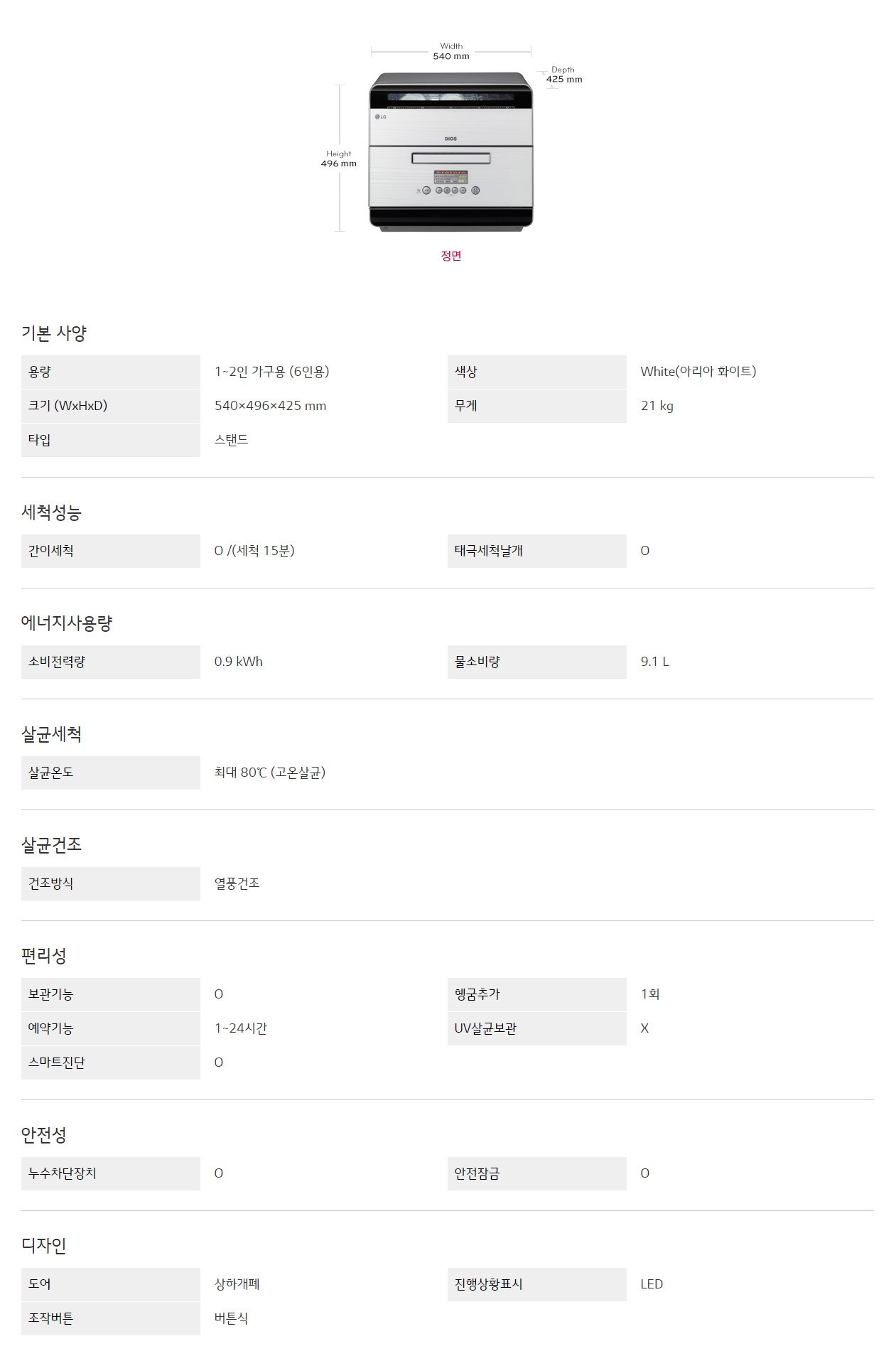Click the 건조방식 value 열풍건조
The image size is (896, 1356).
click(x=237, y=883)
